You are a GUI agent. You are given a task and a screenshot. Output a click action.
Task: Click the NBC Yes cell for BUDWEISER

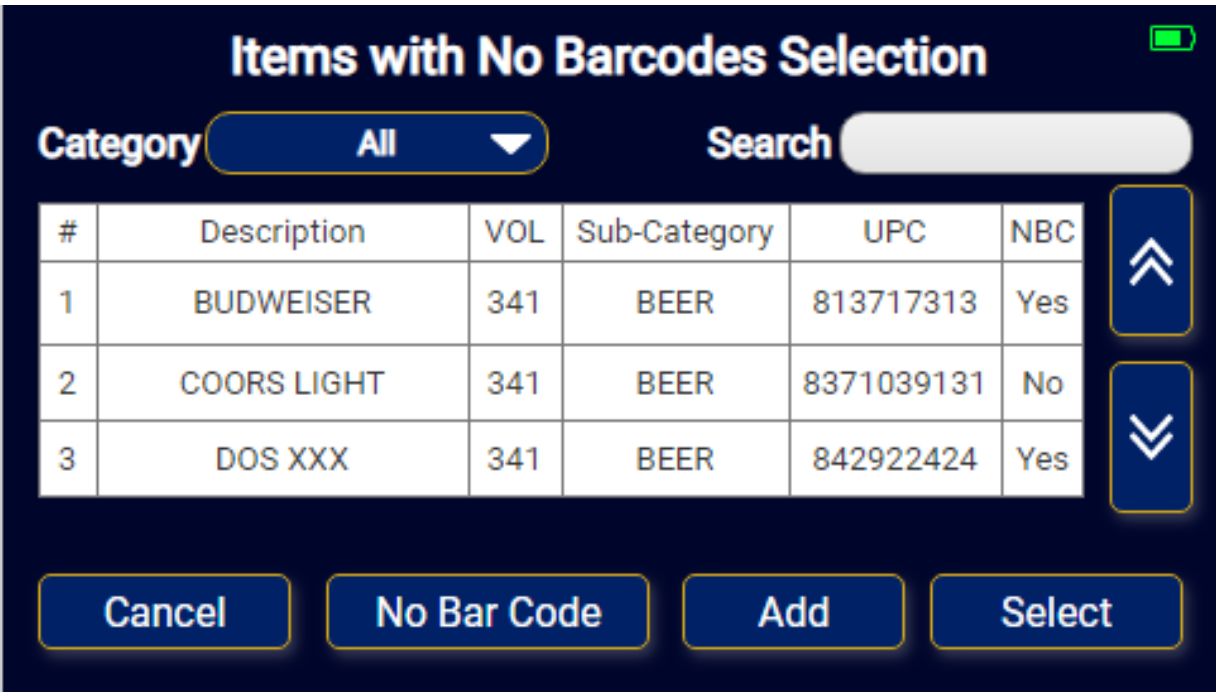[1043, 303]
